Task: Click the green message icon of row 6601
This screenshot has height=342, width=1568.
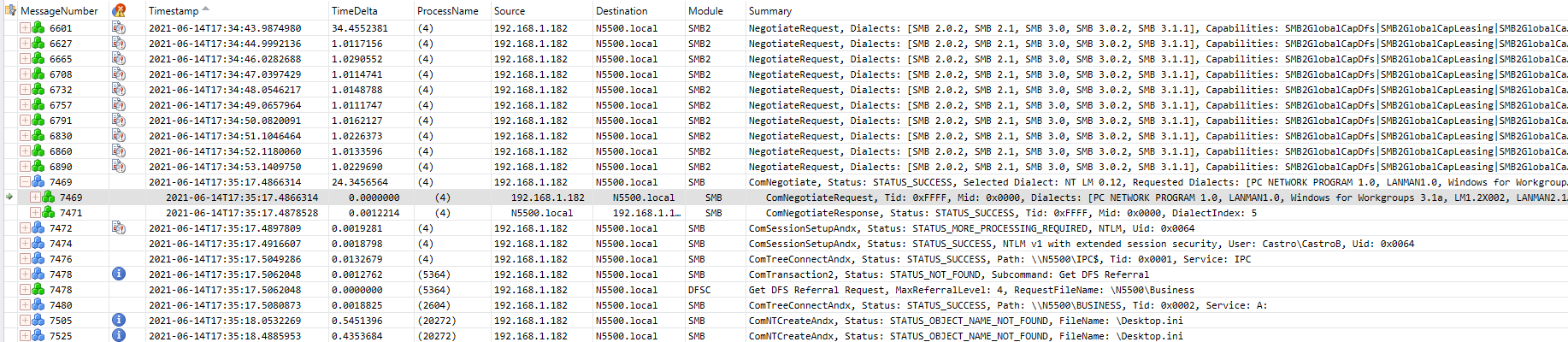Action: click(38, 28)
